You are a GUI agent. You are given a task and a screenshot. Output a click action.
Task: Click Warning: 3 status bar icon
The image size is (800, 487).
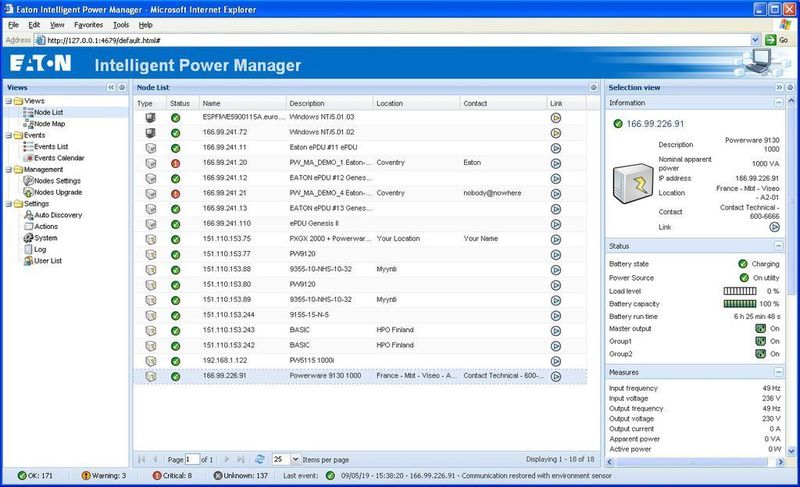pos(86,475)
